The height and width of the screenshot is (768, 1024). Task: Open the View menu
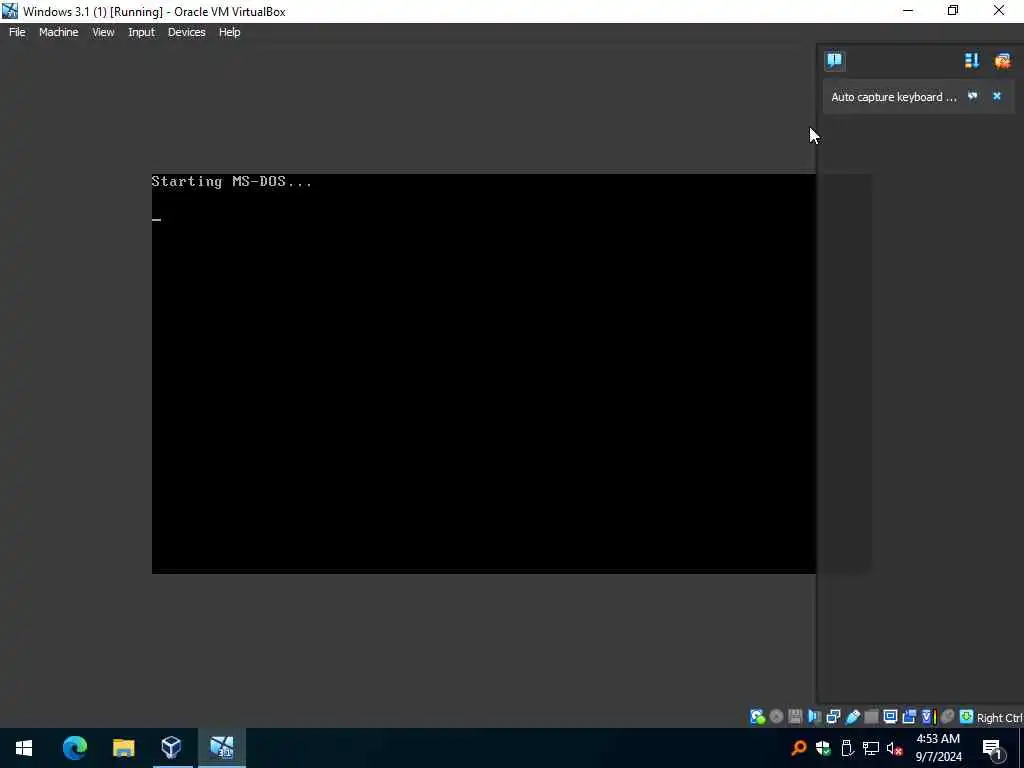103,32
